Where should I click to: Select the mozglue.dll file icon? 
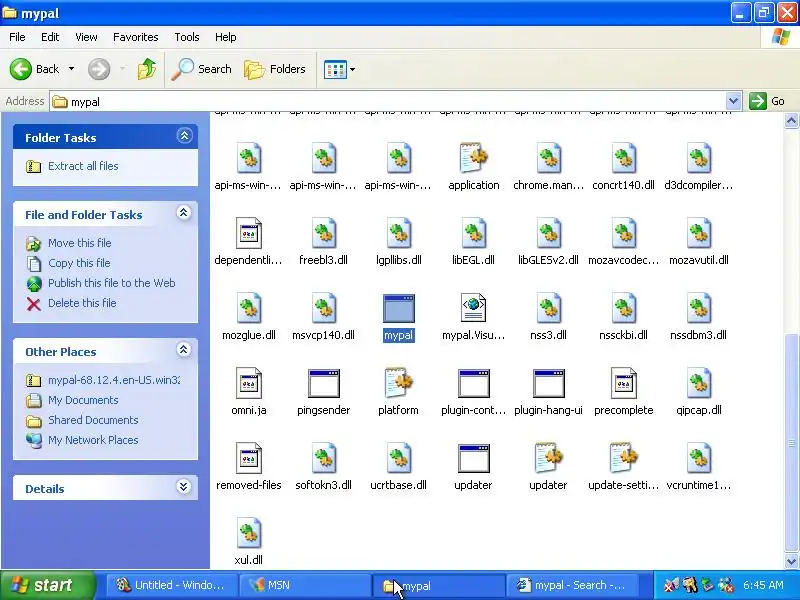pyautogui.click(x=248, y=308)
